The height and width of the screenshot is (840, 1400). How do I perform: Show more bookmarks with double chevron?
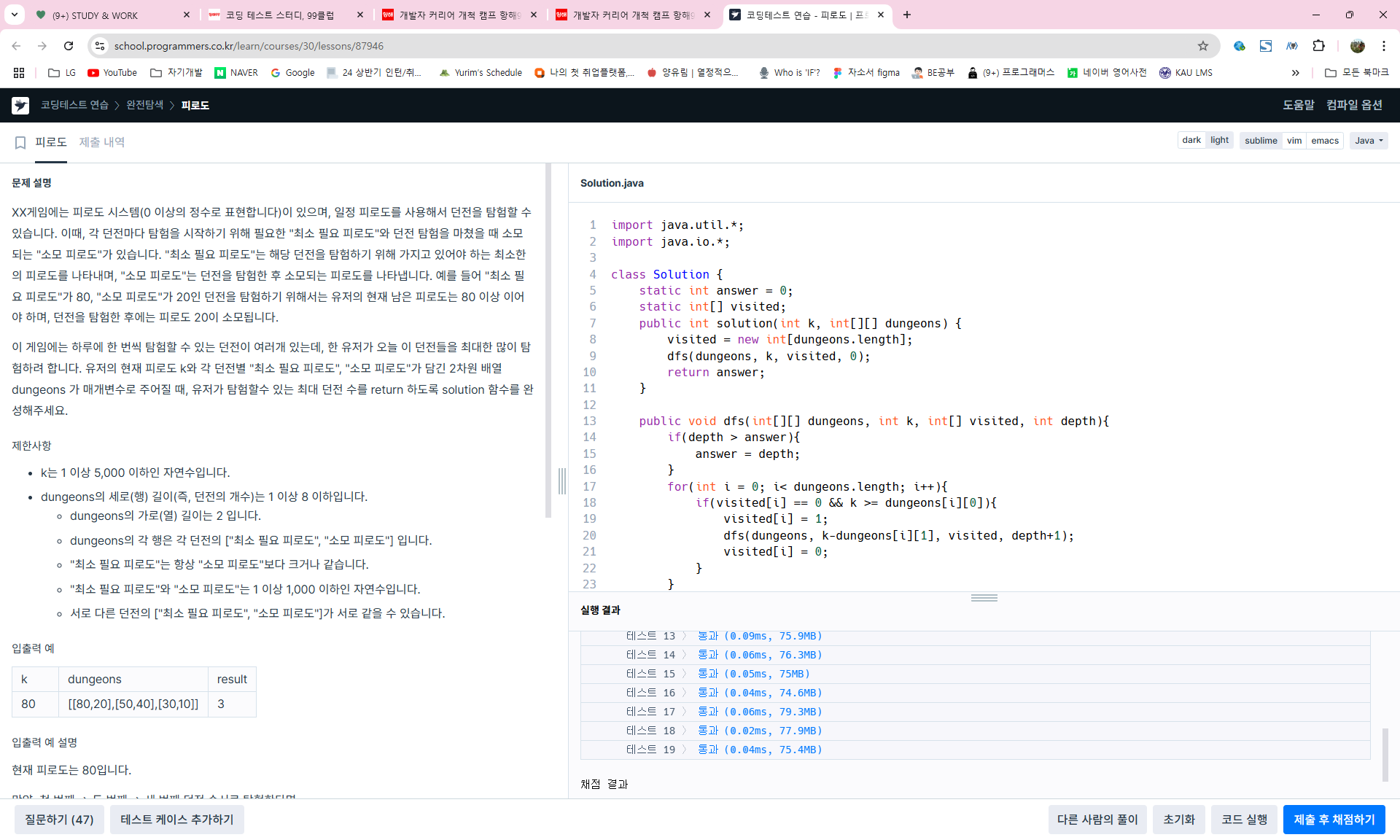[1295, 73]
